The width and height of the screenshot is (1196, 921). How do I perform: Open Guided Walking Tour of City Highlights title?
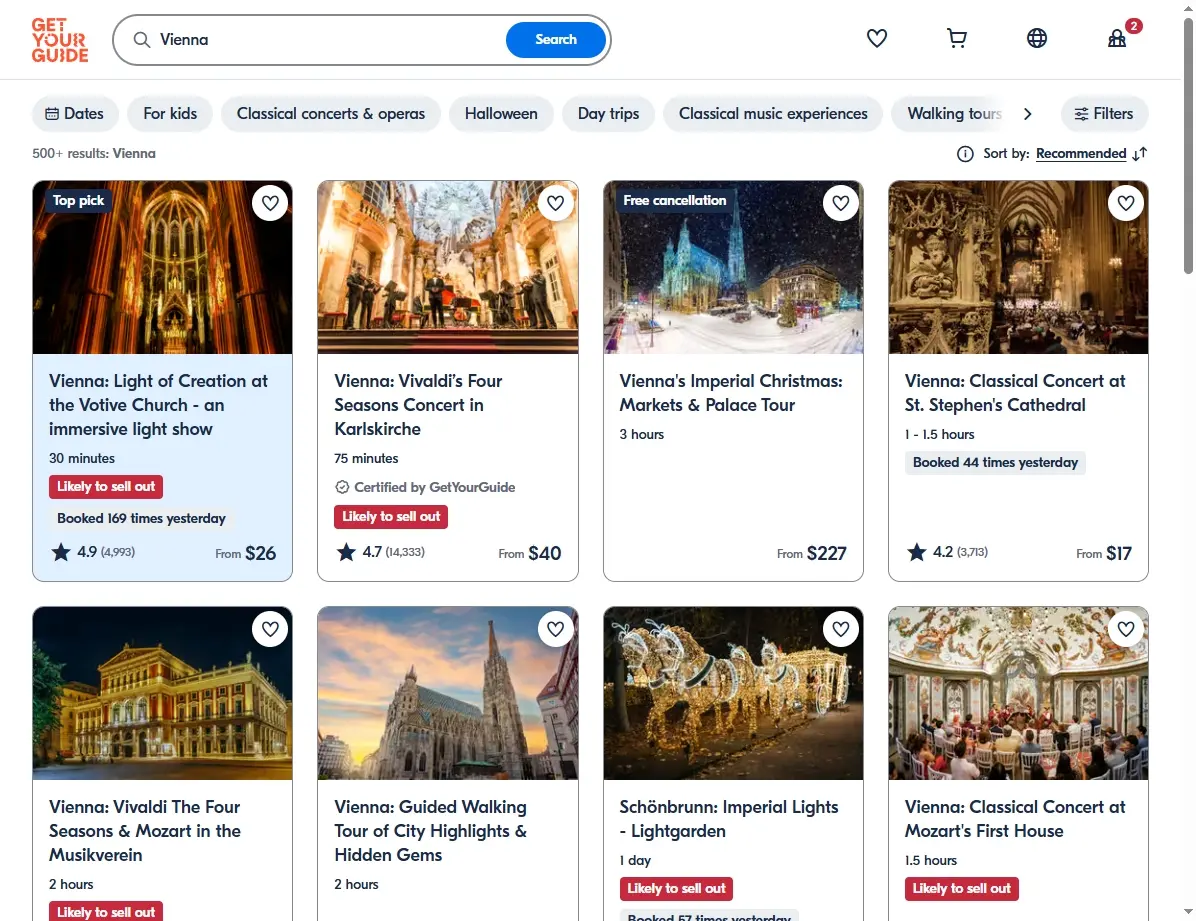pos(431,831)
